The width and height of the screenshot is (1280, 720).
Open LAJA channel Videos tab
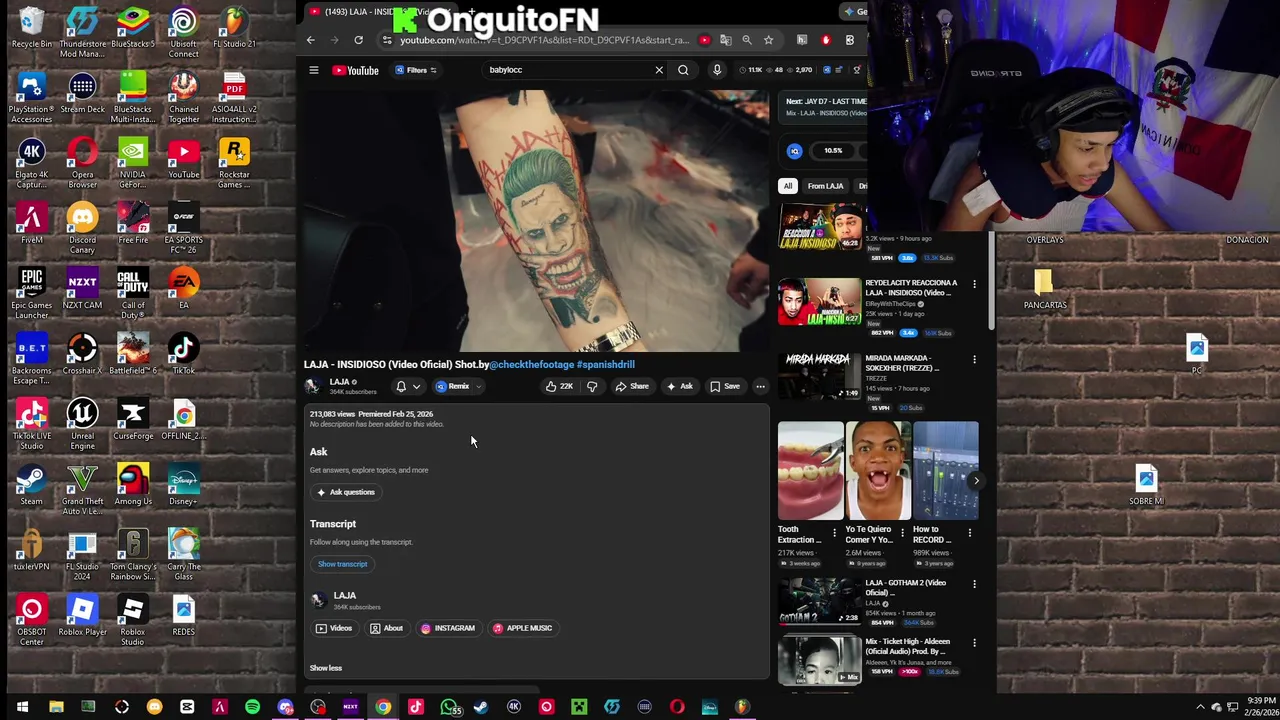pos(334,628)
